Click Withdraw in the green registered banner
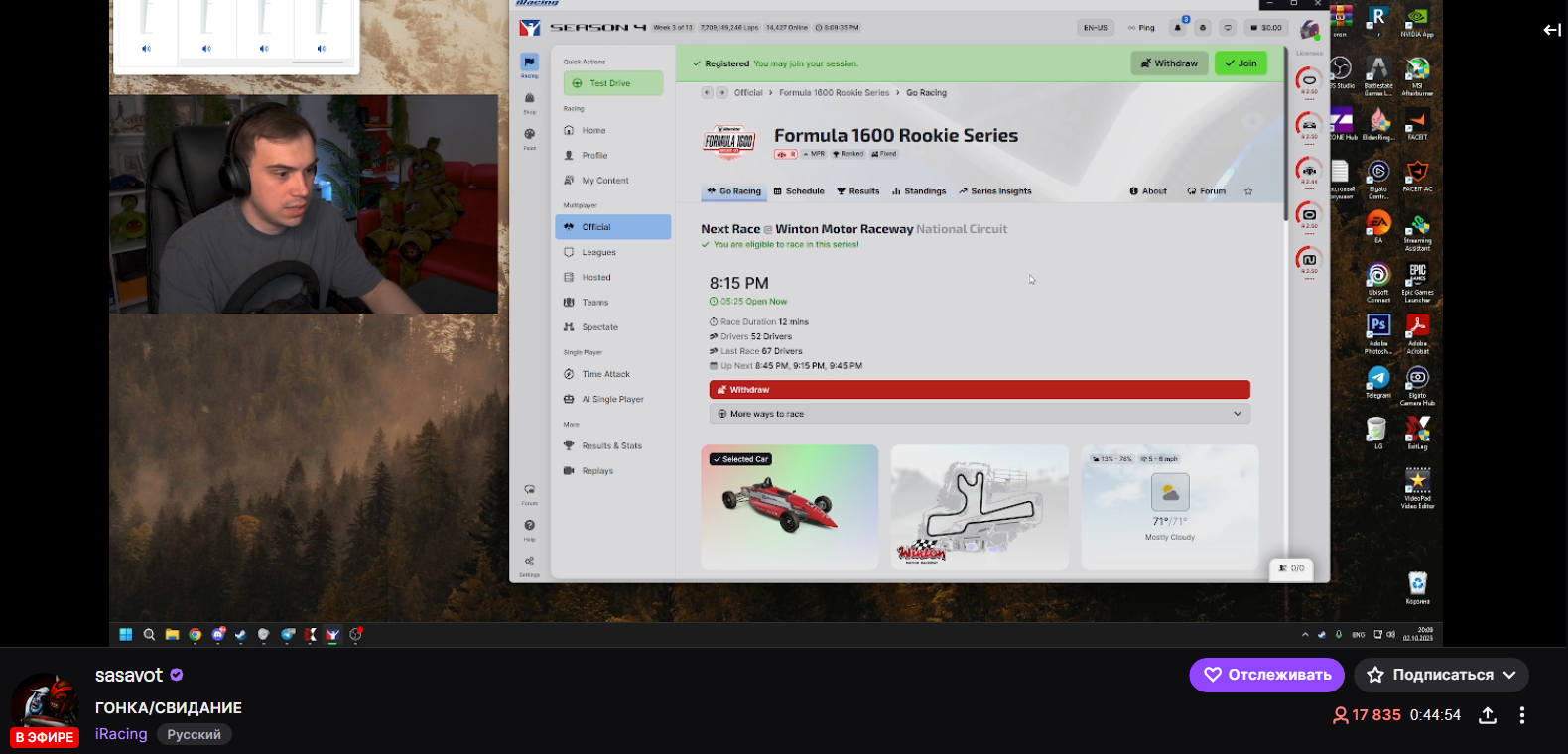Image resolution: width=1568 pixels, height=754 pixels. (1170, 63)
